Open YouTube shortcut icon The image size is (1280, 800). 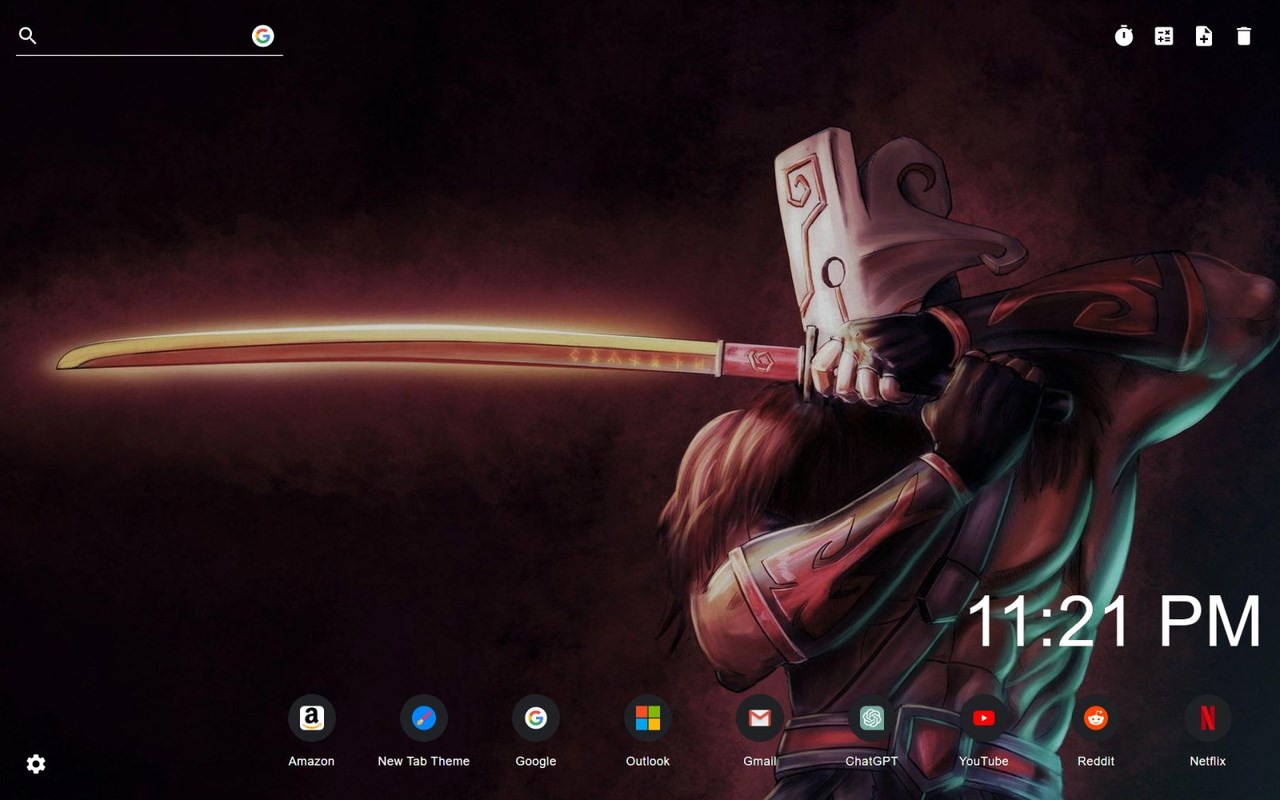[x=984, y=718]
